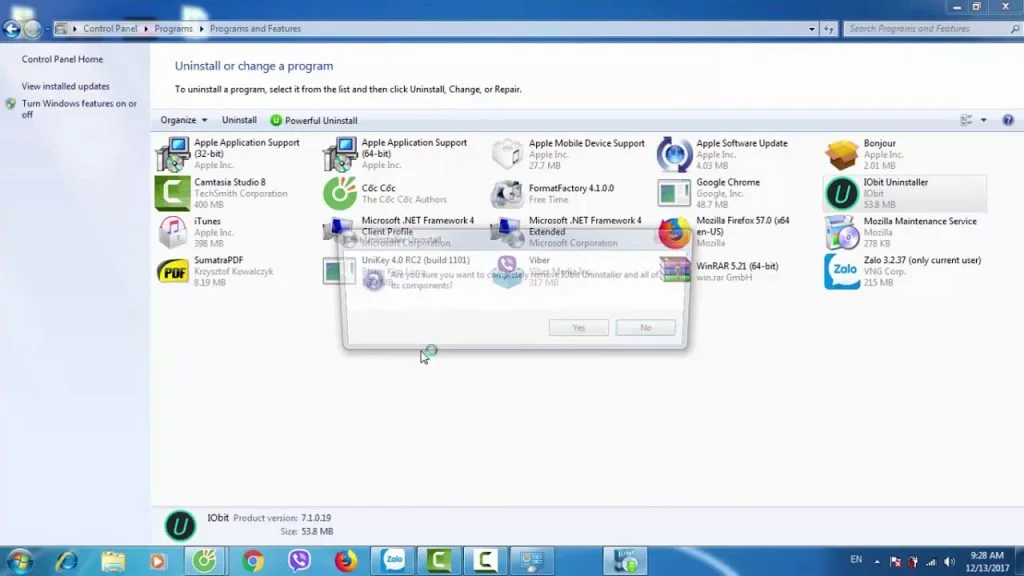Expand the view options dropdown arrow
This screenshot has height=576, width=1024.
[x=984, y=120]
